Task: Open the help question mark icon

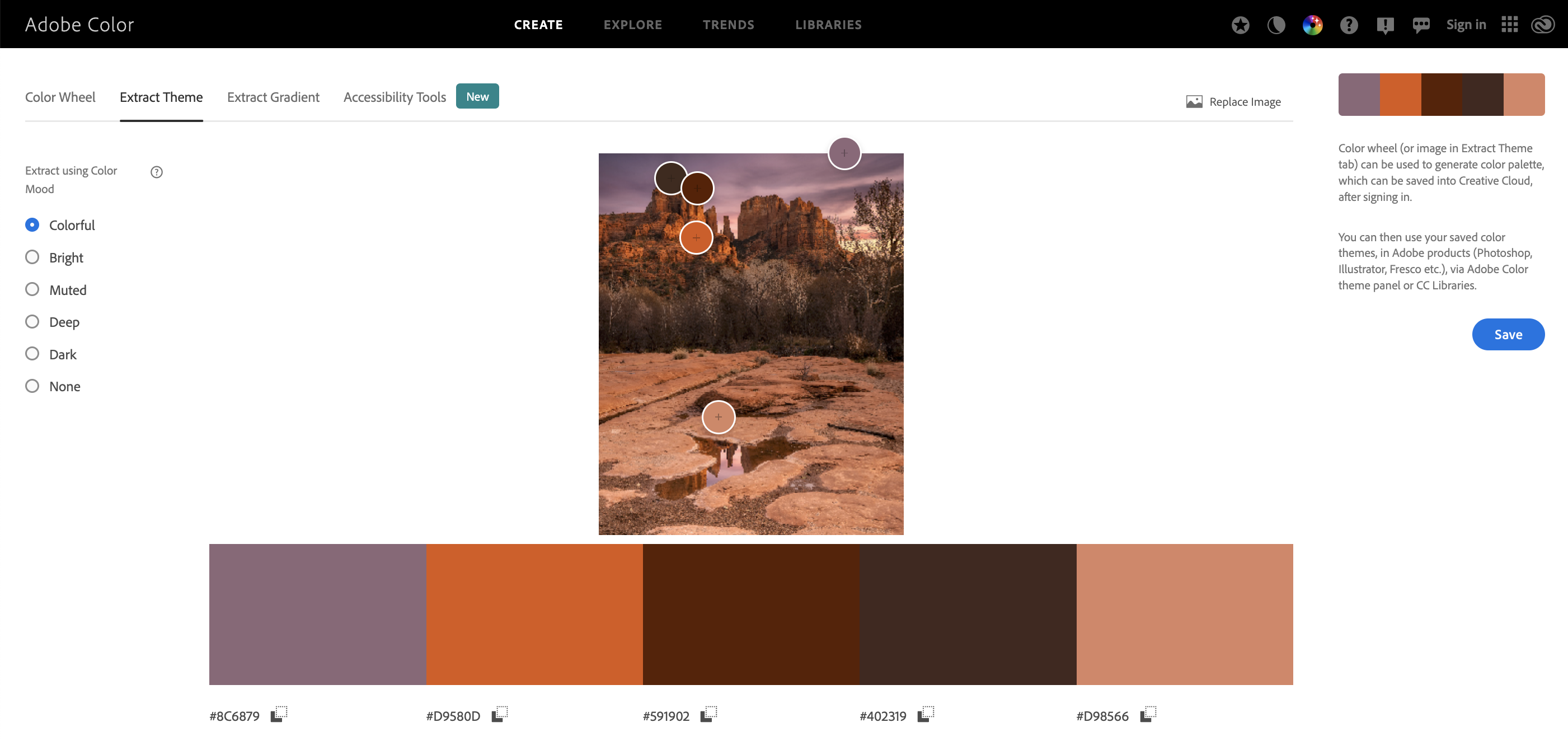Action: pos(1349,25)
